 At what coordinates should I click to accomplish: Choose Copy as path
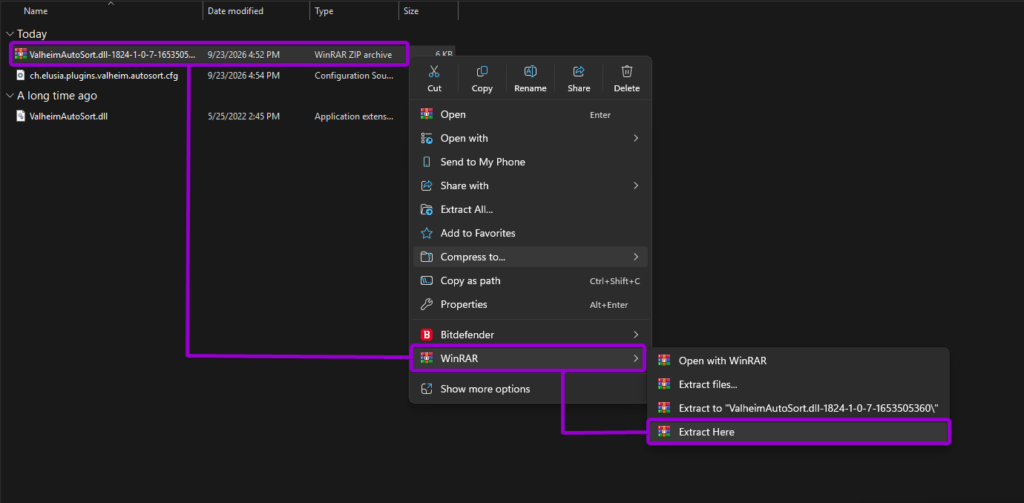pyautogui.click(x=530, y=281)
